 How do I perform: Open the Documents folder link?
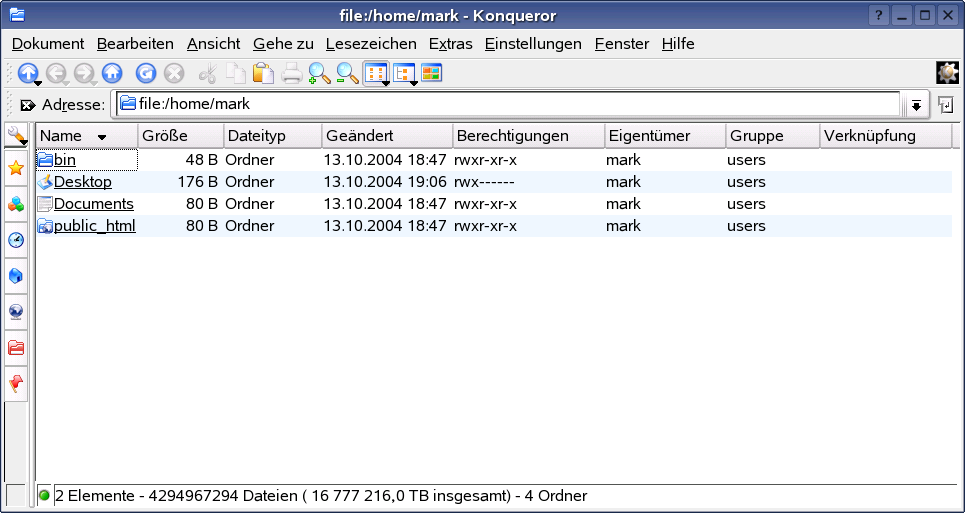coord(94,204)
